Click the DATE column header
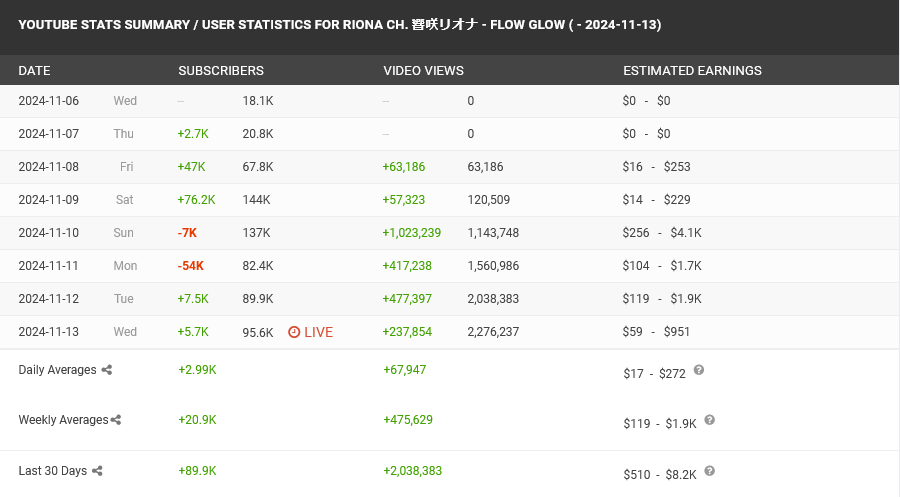The image size is (900, 497). tap(34, 71)
